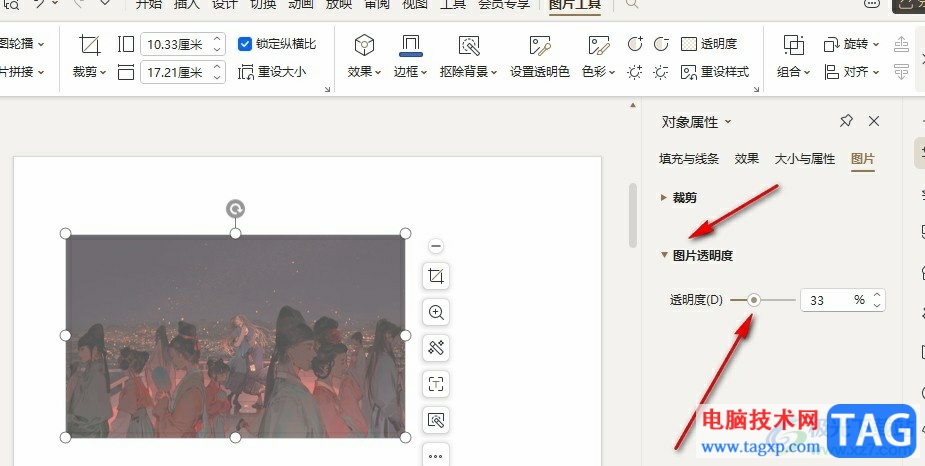Screen dimensions: 925x466
Task: Open the crop options dropdown arrow
Action: (x=103, y=73)
